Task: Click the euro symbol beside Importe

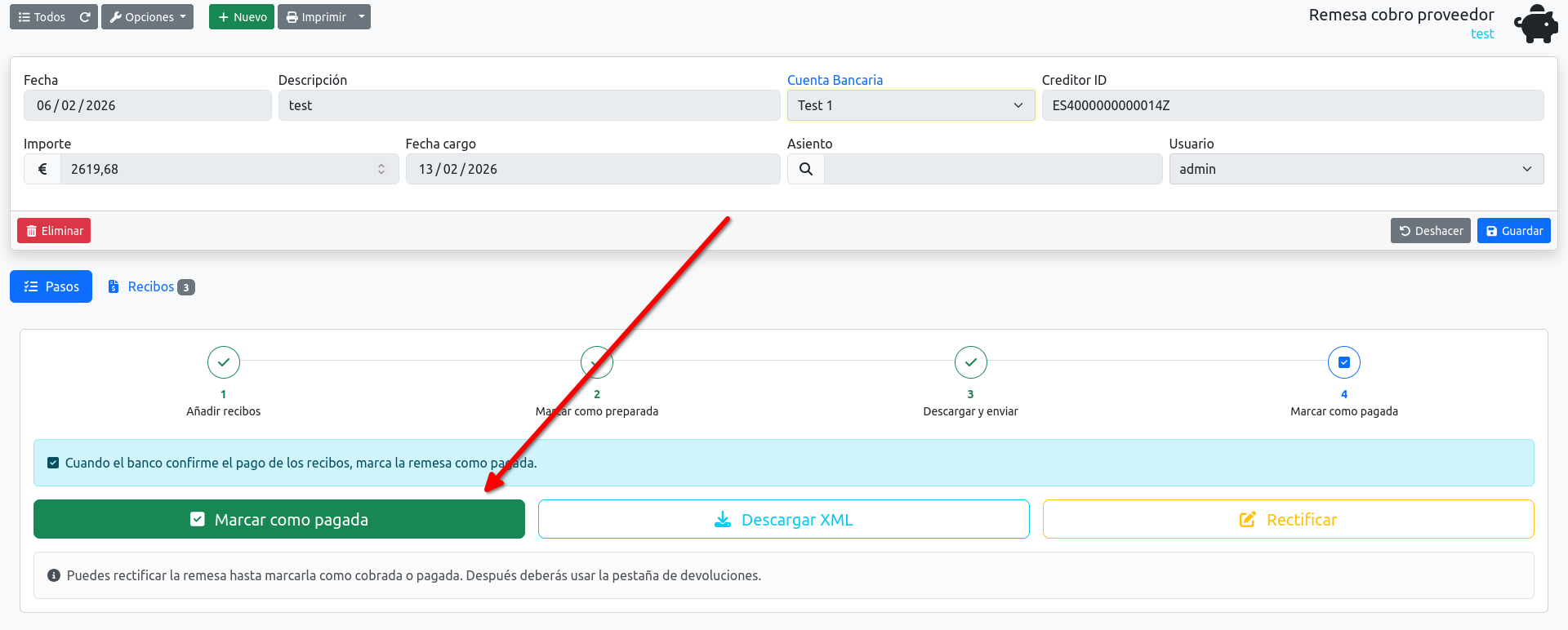Action: click(42, 169)
